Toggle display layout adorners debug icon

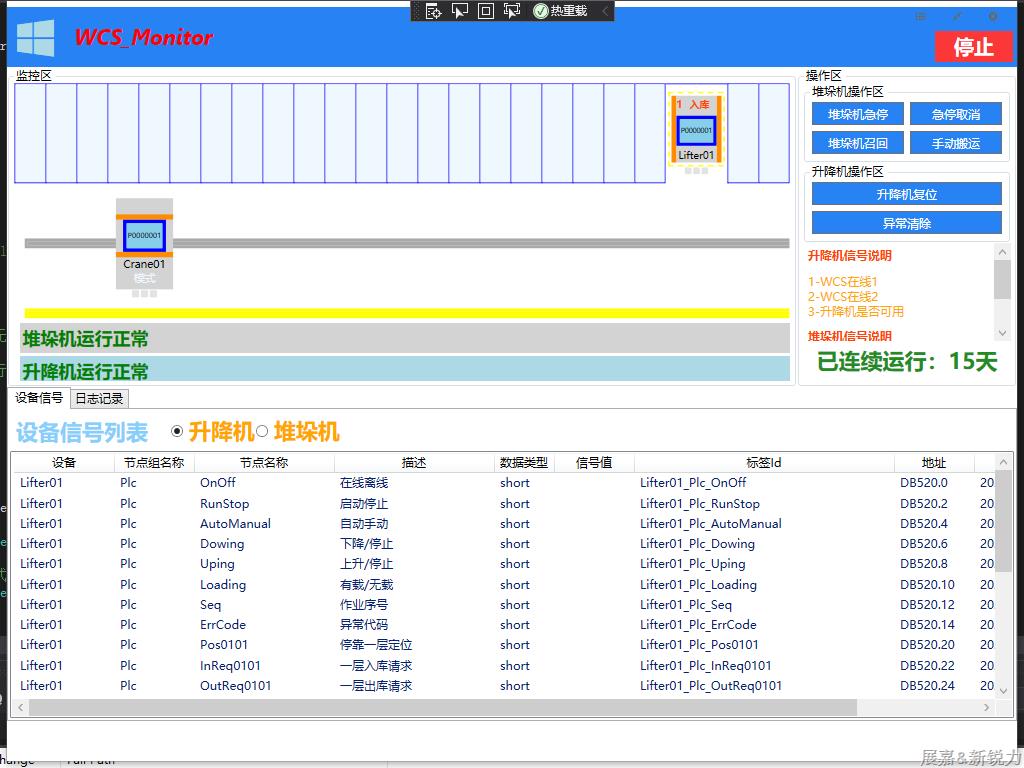pyautogui.click(x=486, y=11)
